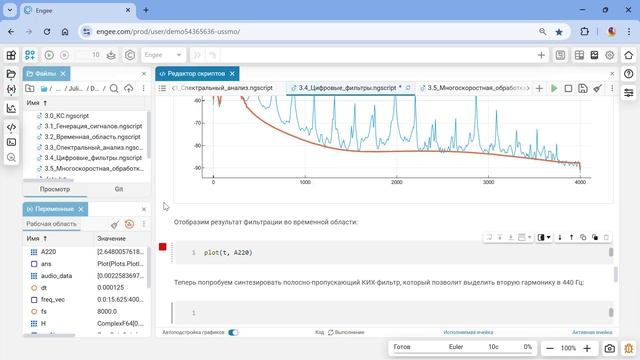This screenshot has width=640, height=360.
Task: Open the table view icon in toolbar
Action: 579,55
